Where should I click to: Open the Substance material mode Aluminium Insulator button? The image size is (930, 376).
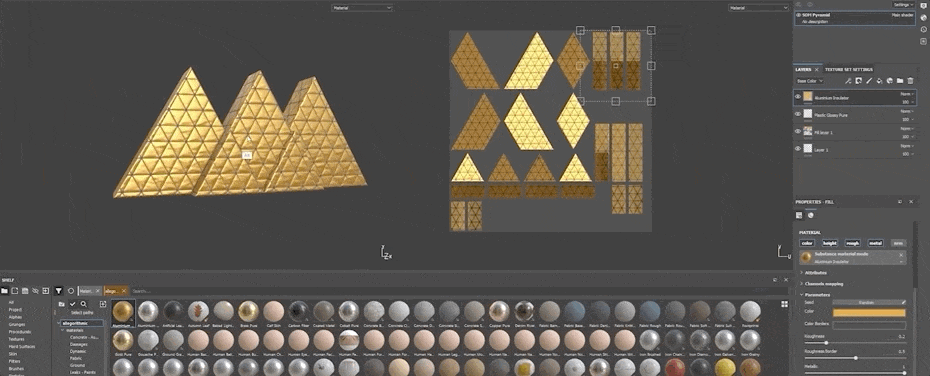pyautogui.click(x=852, y=257)
